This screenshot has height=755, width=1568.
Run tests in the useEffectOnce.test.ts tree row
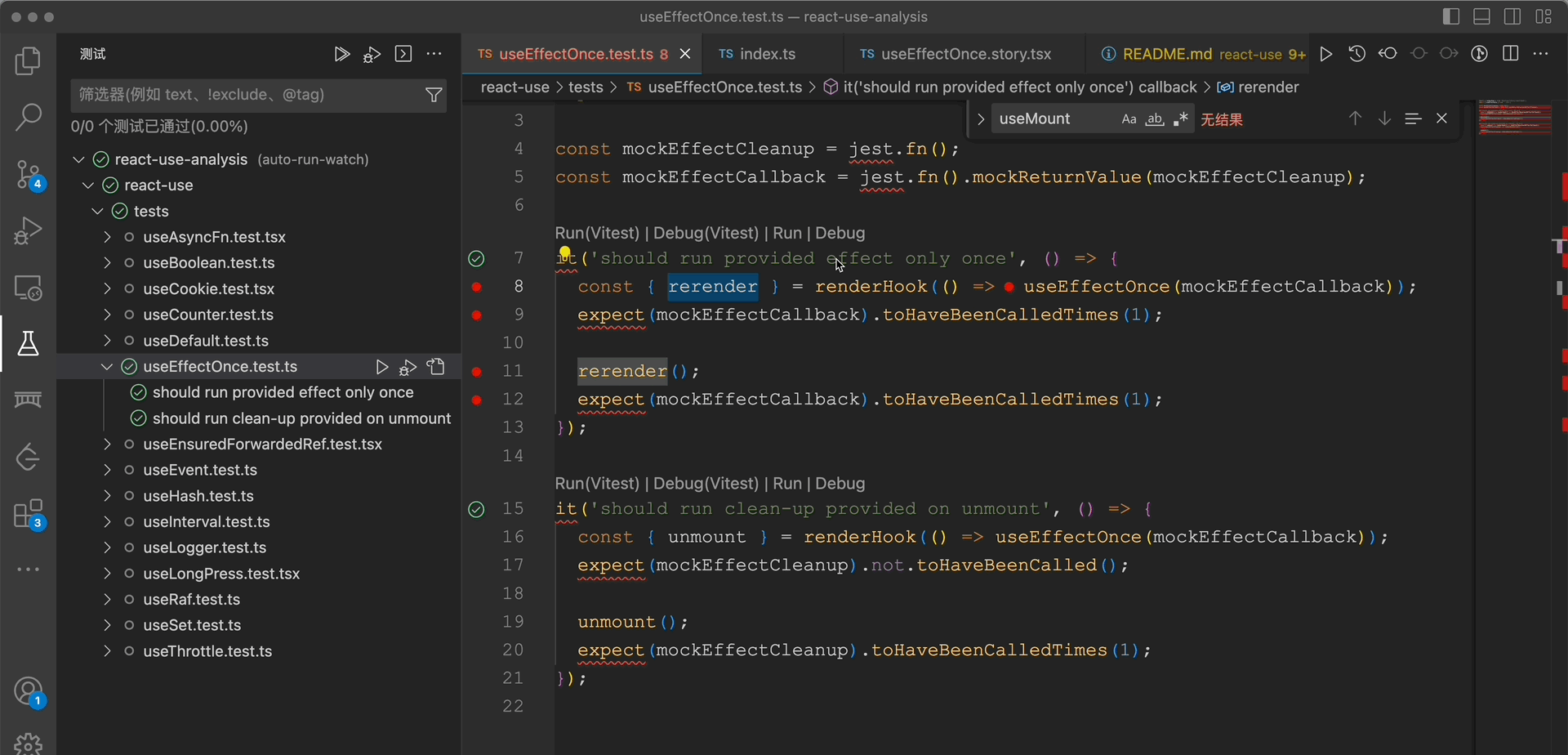(x=381, y=368)
